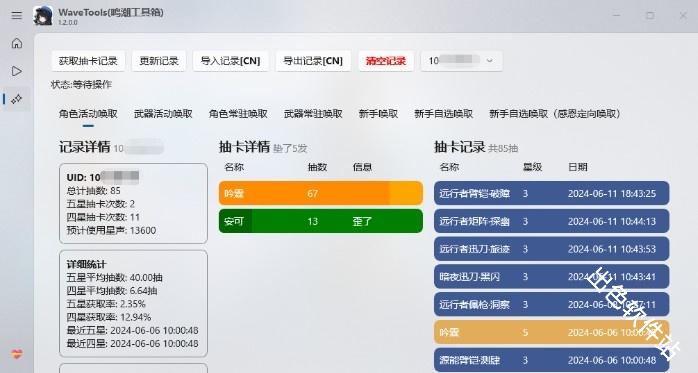Select the gacha records sidebar icon

coord(16,99)
